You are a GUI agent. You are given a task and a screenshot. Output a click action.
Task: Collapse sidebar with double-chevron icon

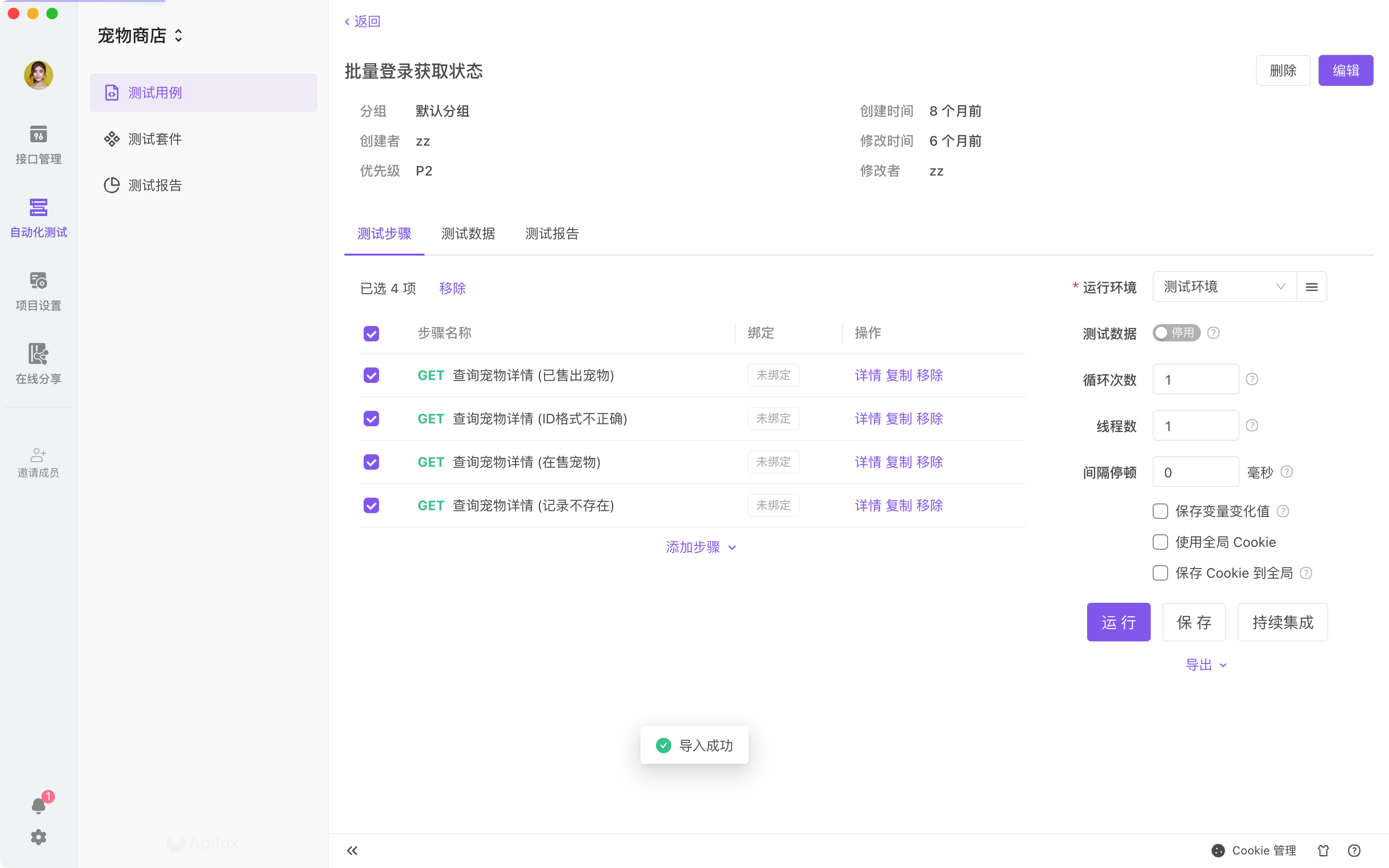(352, 850)
